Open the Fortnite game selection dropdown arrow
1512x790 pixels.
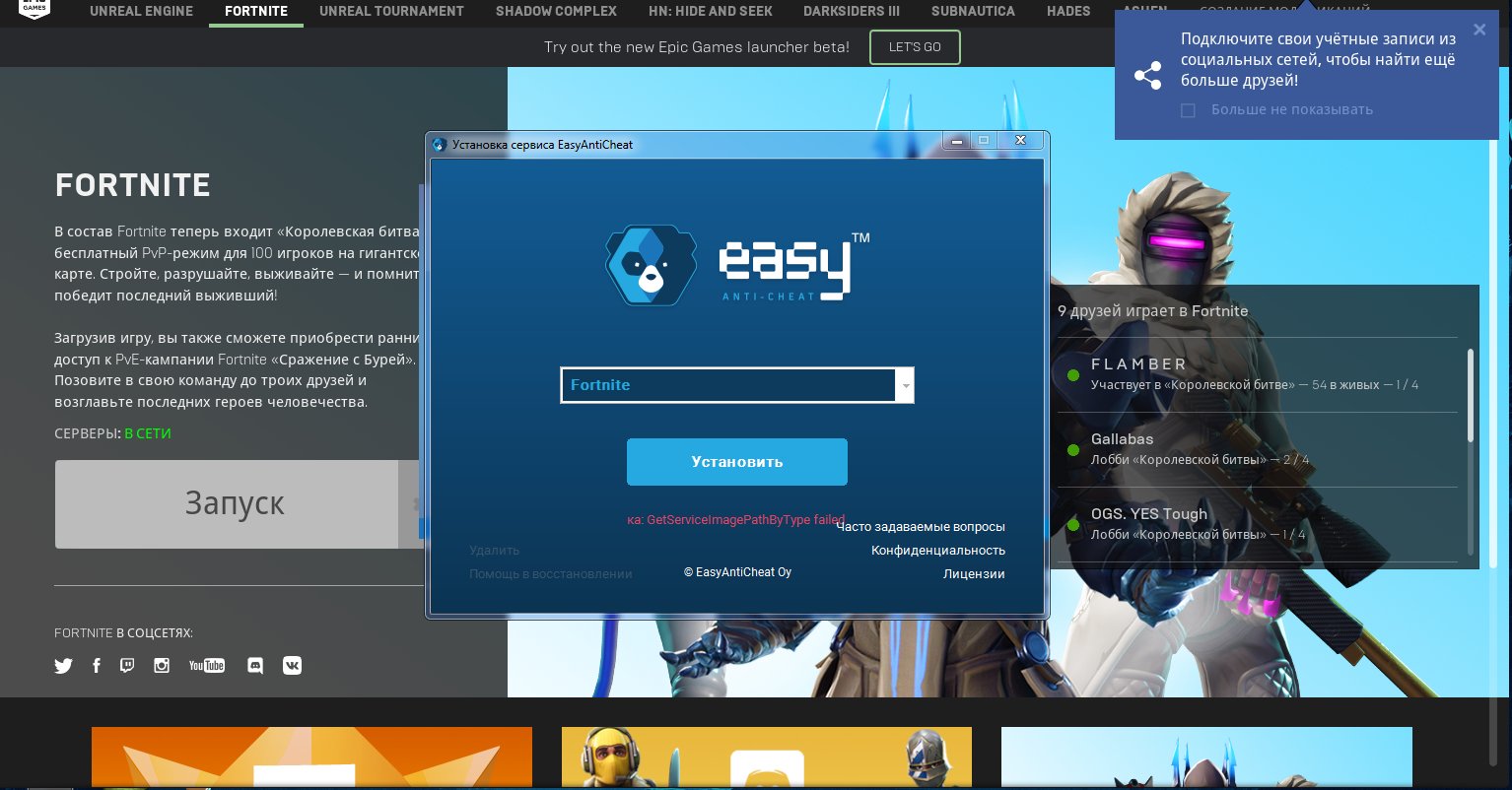[x=905, y=385]
